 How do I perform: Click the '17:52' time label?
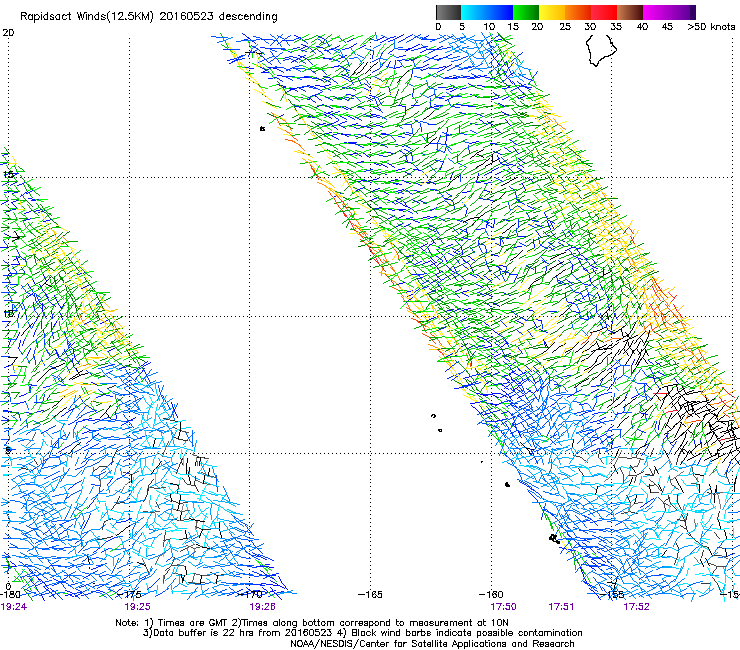637,607
